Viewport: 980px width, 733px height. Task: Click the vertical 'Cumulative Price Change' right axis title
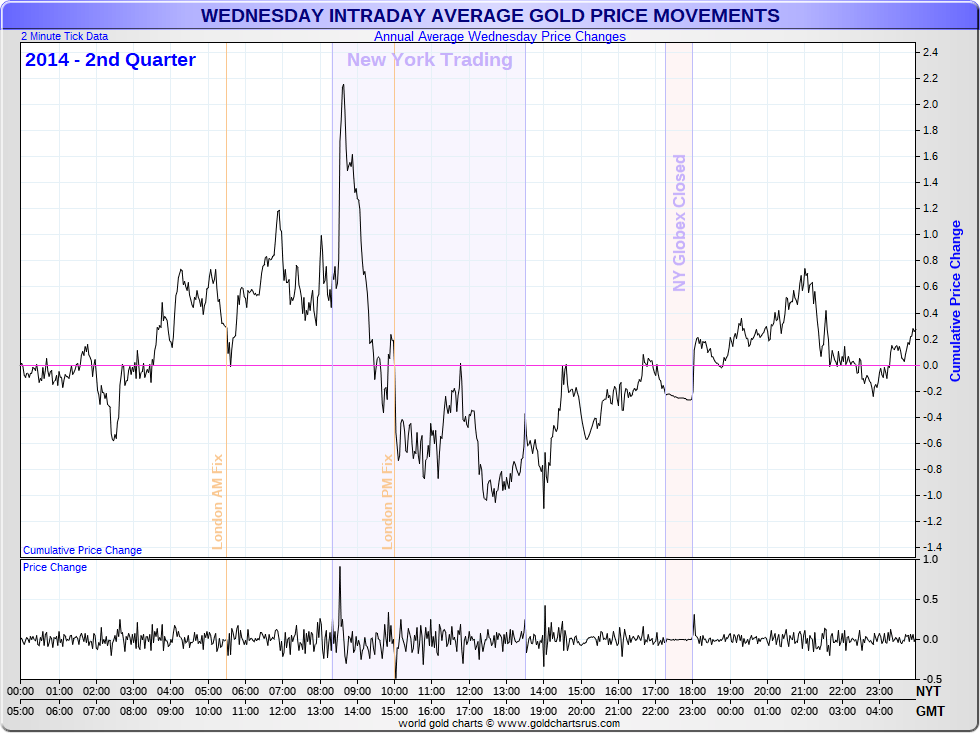[956, 301]
